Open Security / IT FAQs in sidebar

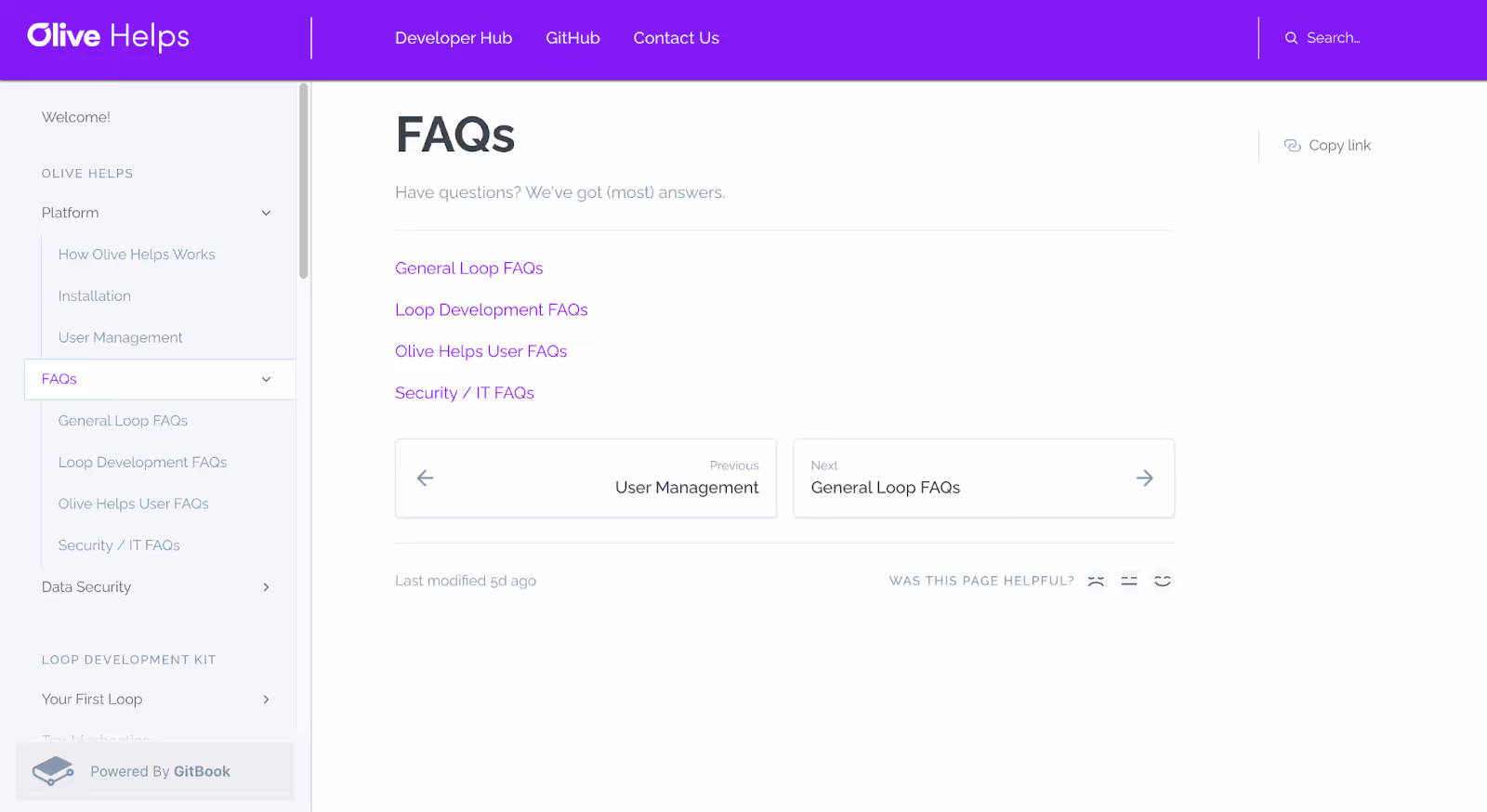(119, 545)
